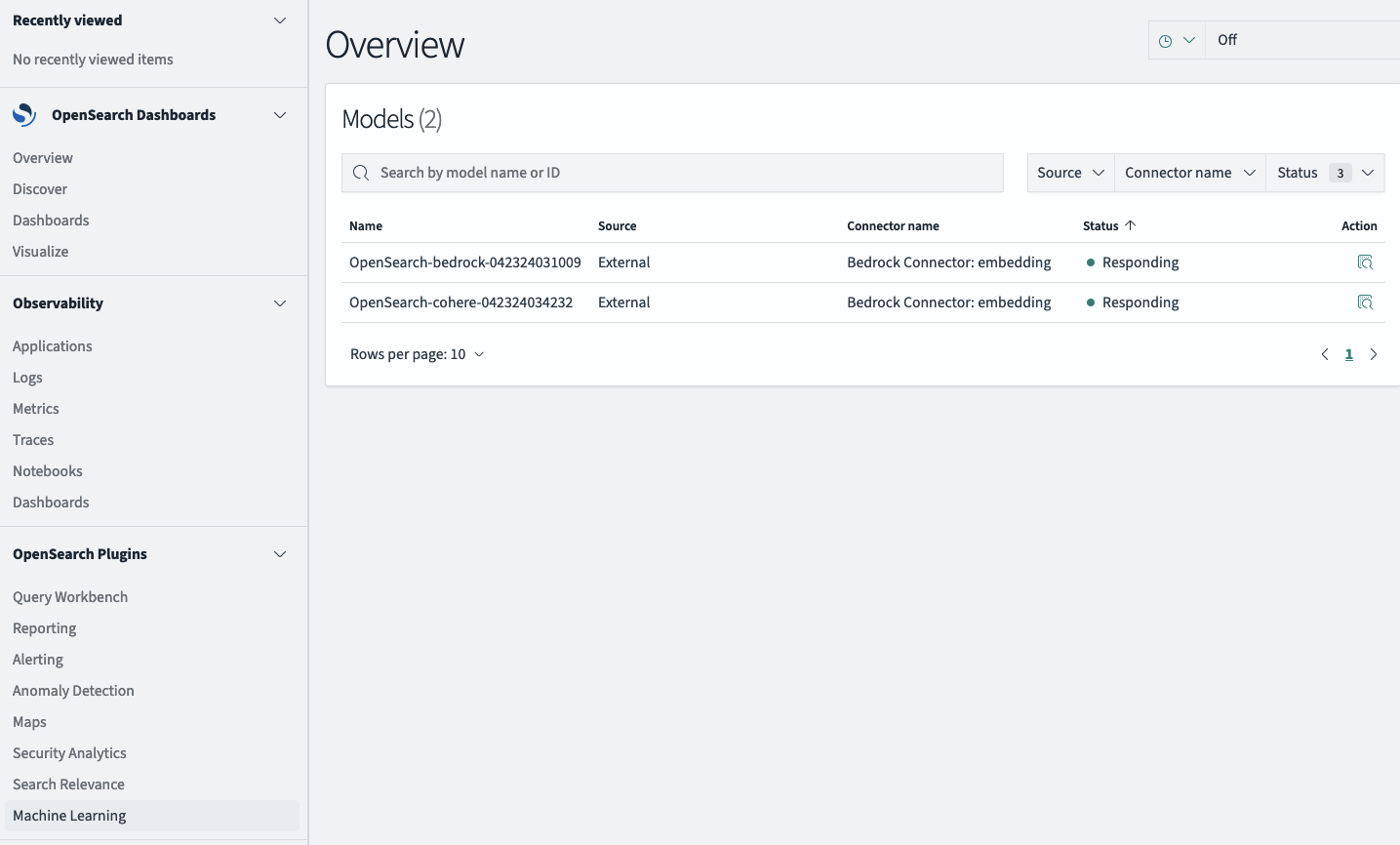Screen dimensions: 1400x845
Task: Click the OpenSearch Dashboards logo icon
Action: [x=24, y=115]
